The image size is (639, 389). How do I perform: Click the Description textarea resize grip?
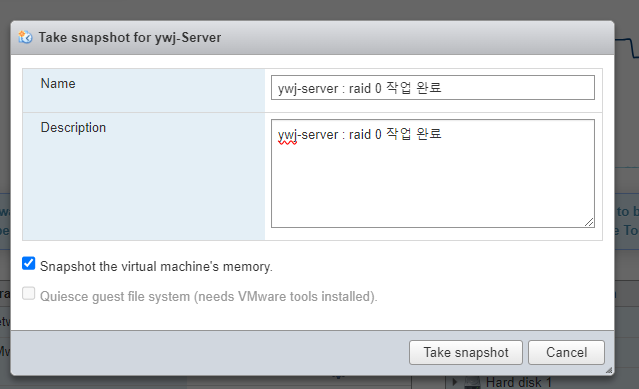pos(589,222)
